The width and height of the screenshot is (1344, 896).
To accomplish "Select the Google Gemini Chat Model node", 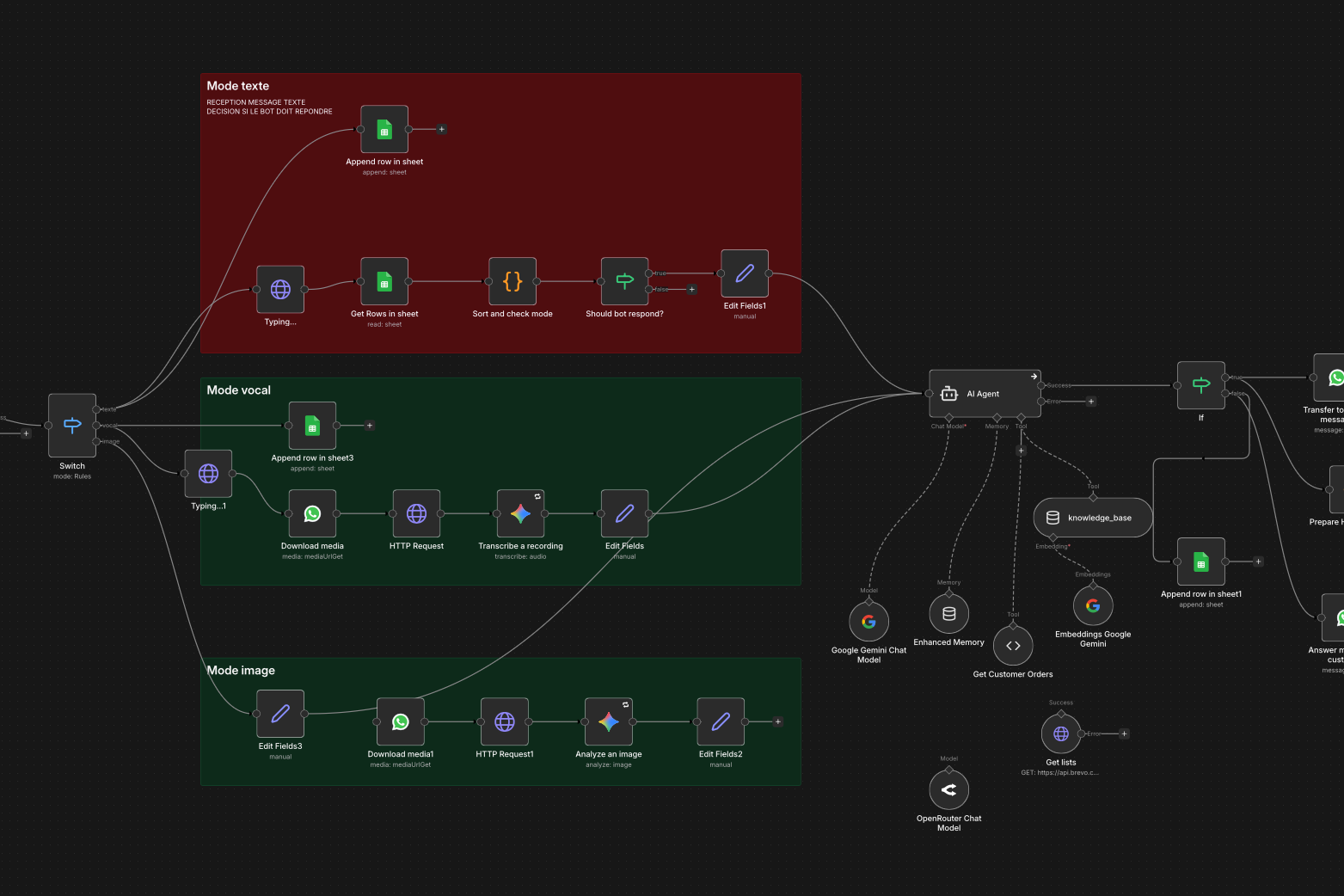I will [869, 622].
